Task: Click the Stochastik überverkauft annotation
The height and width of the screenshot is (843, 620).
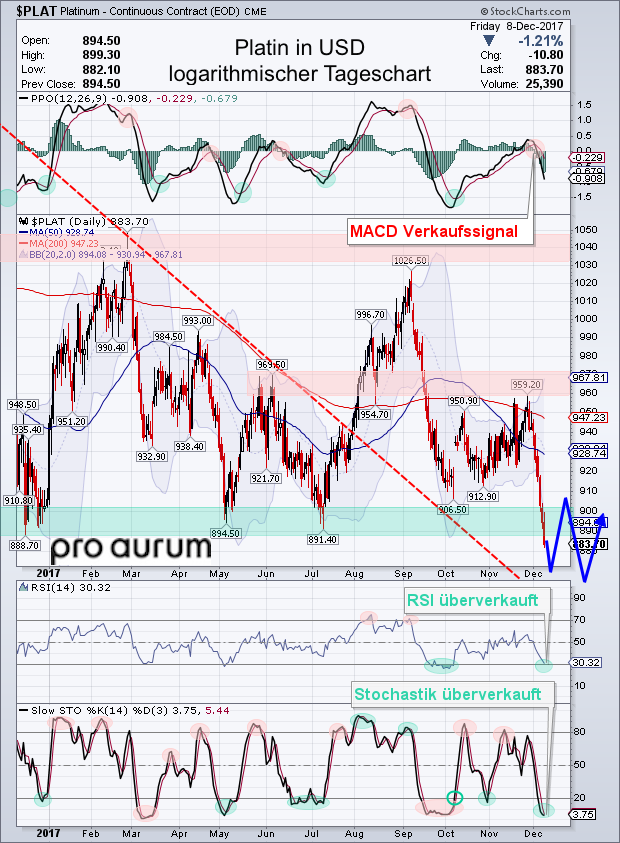Action: (449, 693)
